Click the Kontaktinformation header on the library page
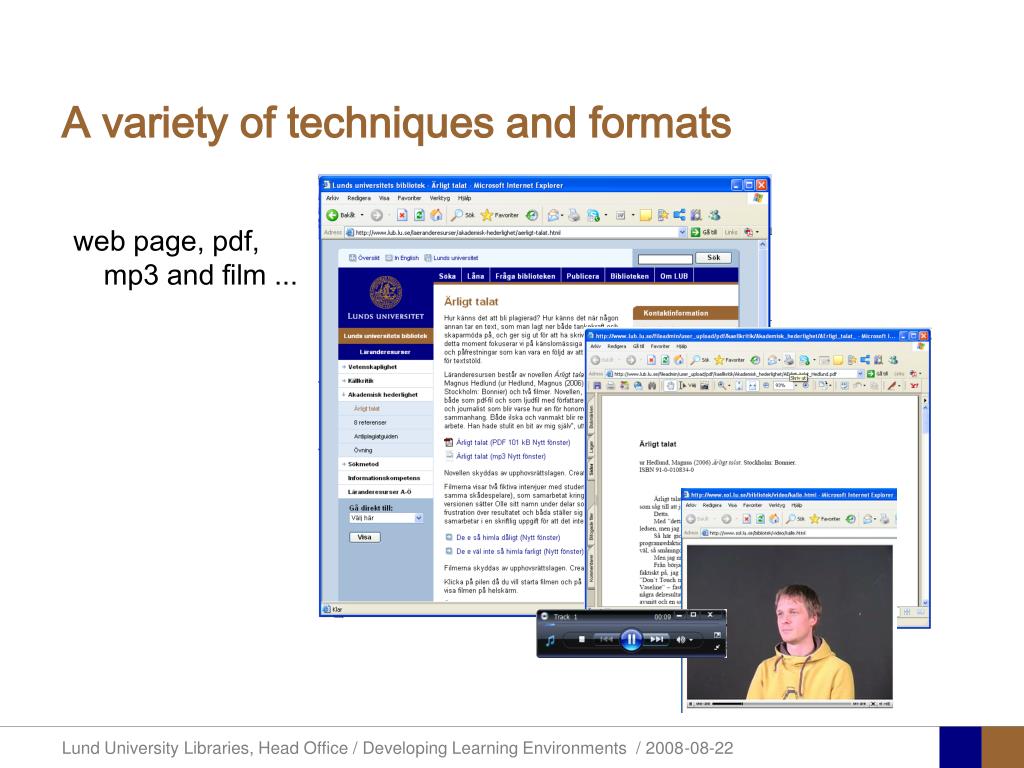 [x=685, y=313]
